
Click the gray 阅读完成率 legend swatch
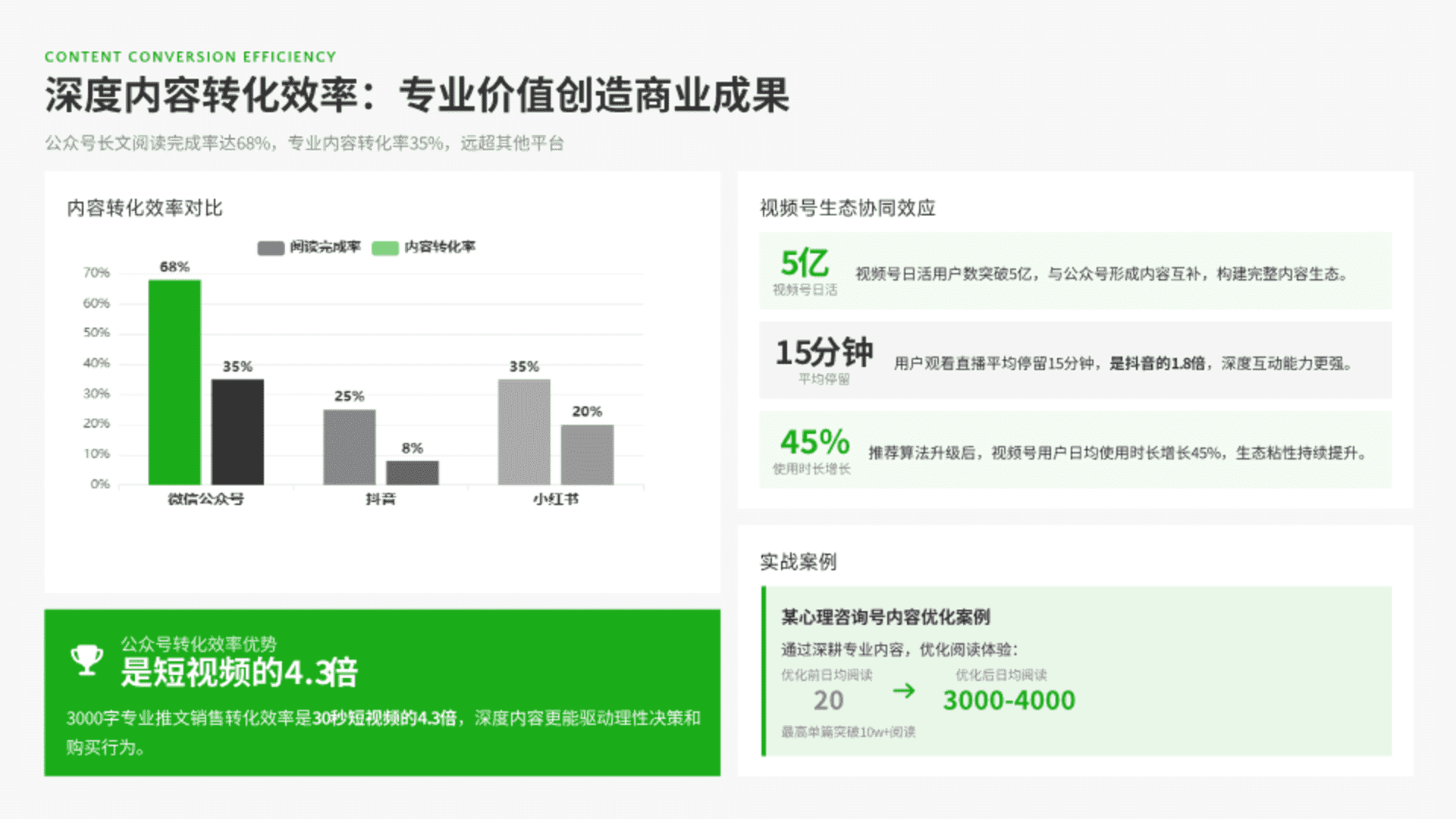click(x=271, y=248)
